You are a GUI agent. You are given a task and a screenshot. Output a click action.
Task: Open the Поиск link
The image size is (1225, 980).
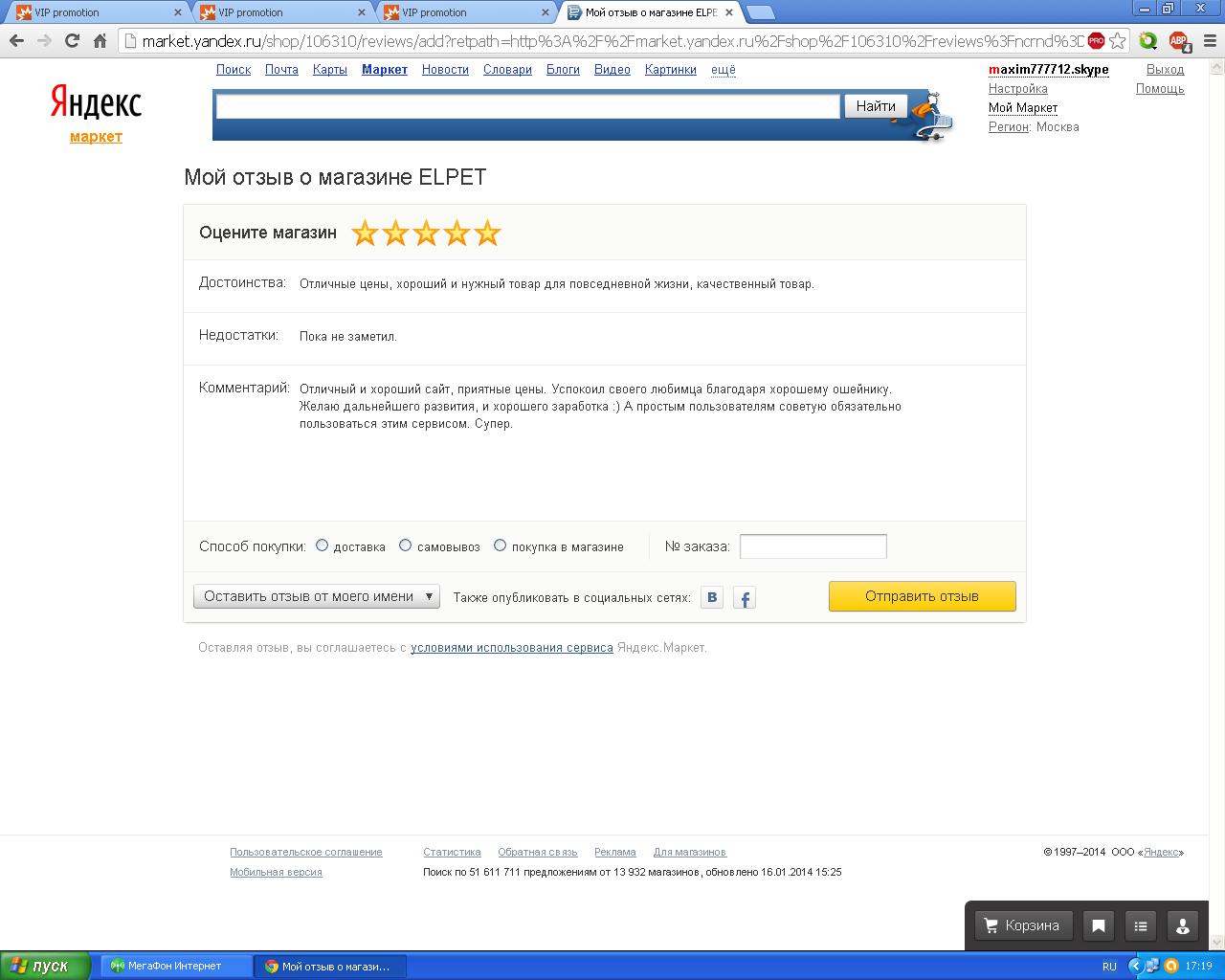pos(234,70)
